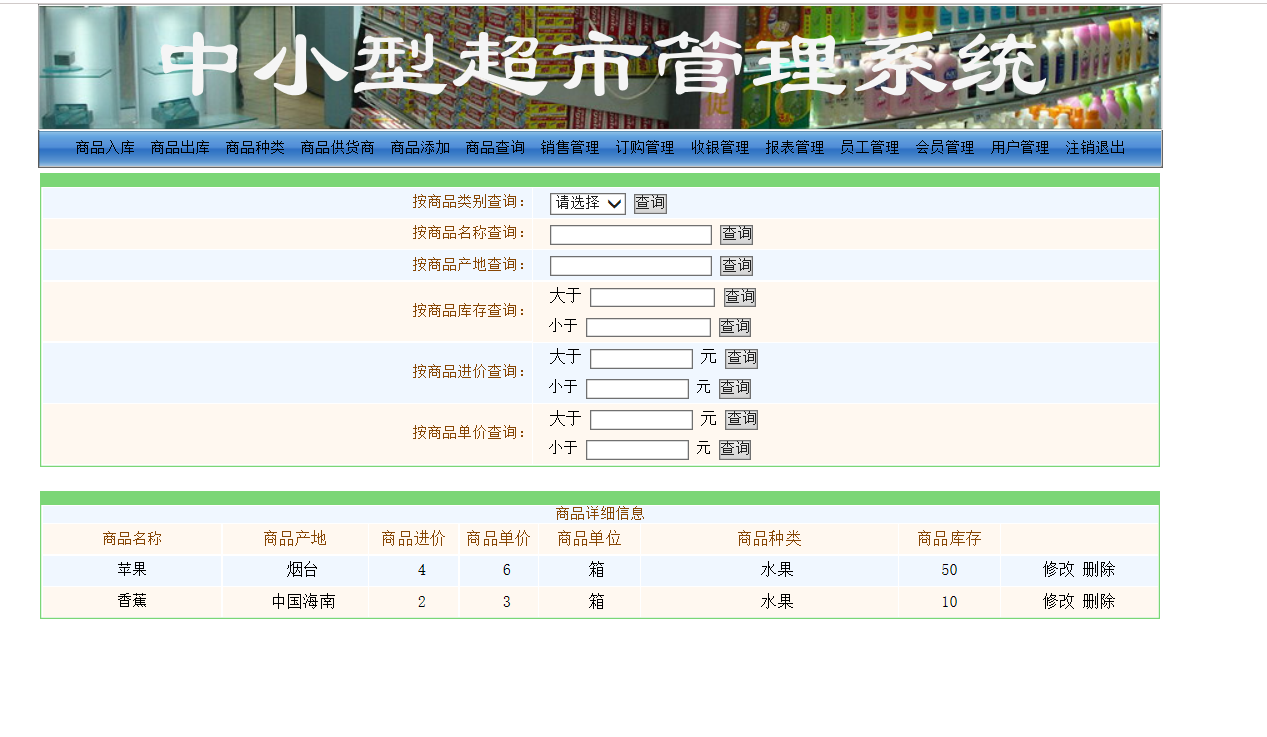1267x737 pixels.
Task: Focus the 按商品名称查询 text field
Action: pyautogui.click(x=630, y=235)
